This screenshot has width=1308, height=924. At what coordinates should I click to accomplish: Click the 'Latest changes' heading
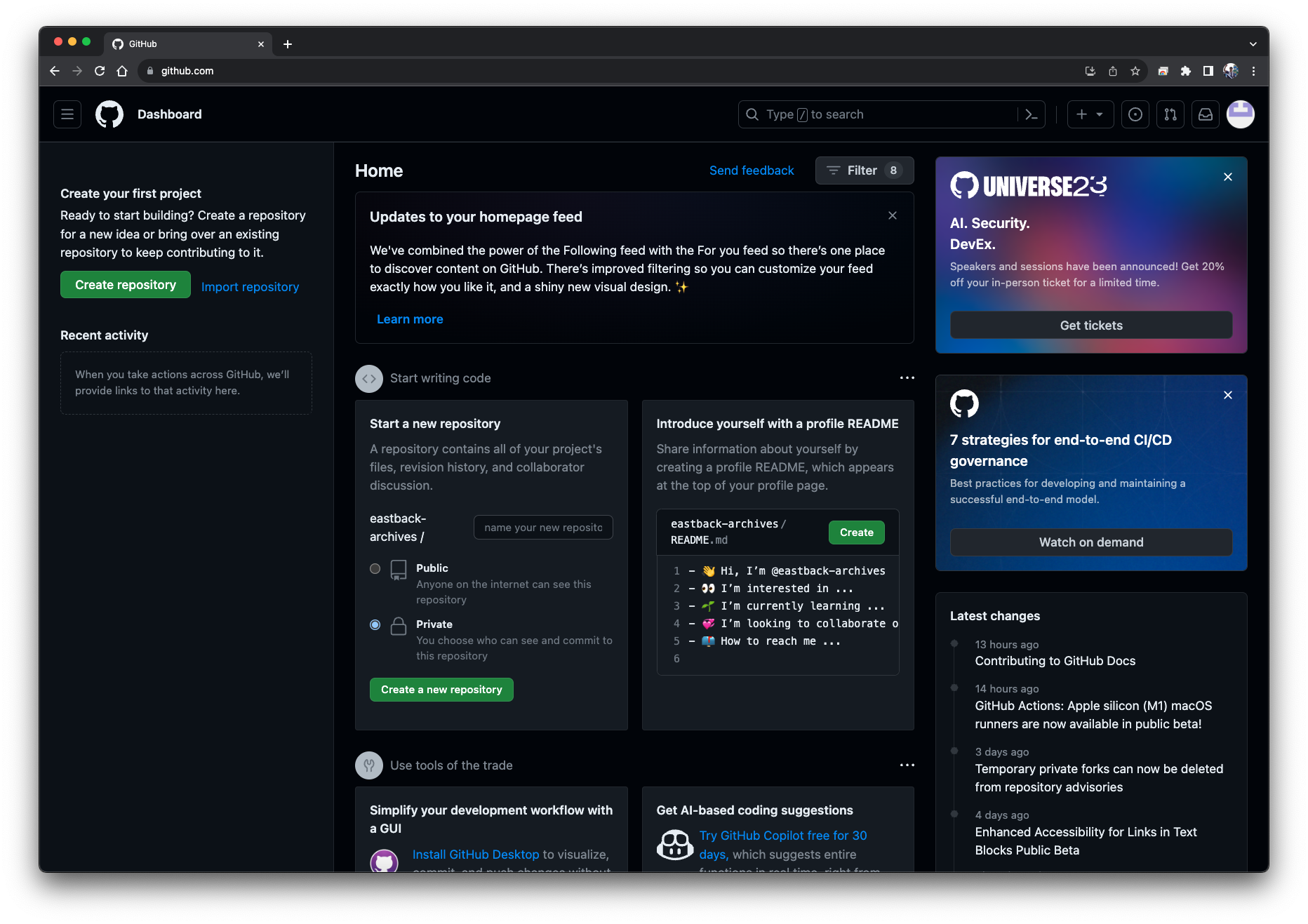[995, 616]
